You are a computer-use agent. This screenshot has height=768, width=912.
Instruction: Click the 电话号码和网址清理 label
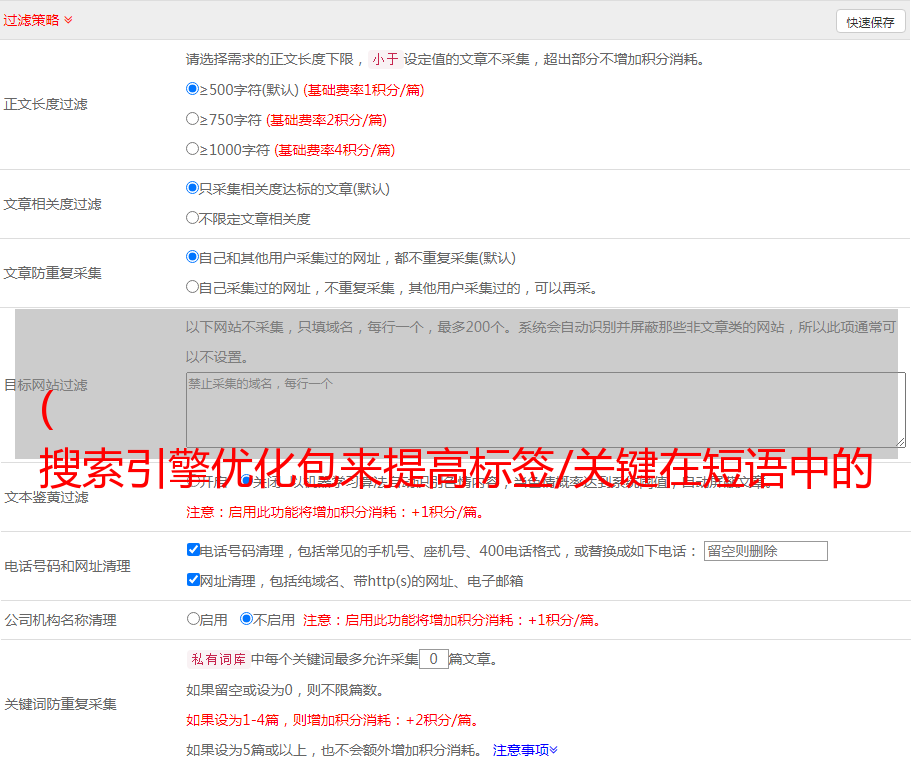[67, 566]
